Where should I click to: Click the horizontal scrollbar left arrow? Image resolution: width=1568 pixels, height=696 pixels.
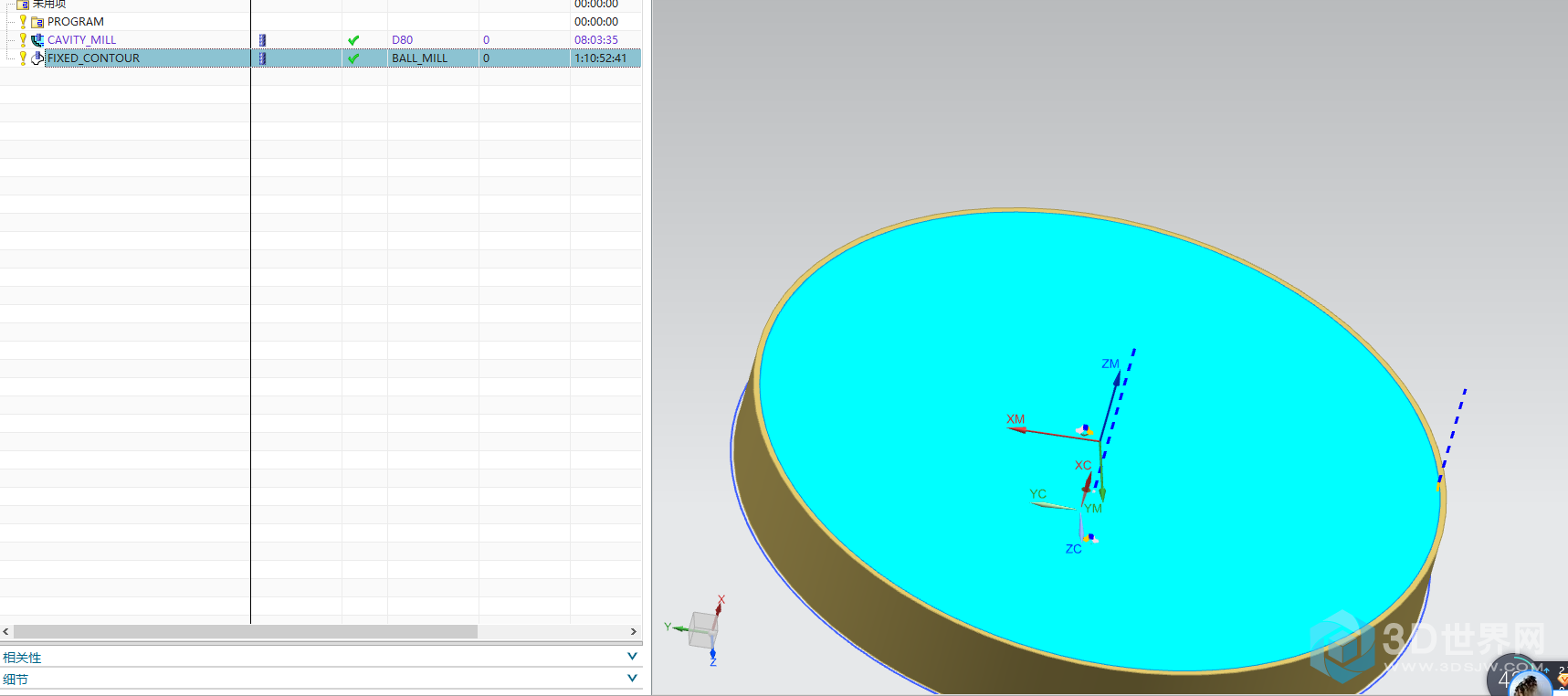(6, 632)
